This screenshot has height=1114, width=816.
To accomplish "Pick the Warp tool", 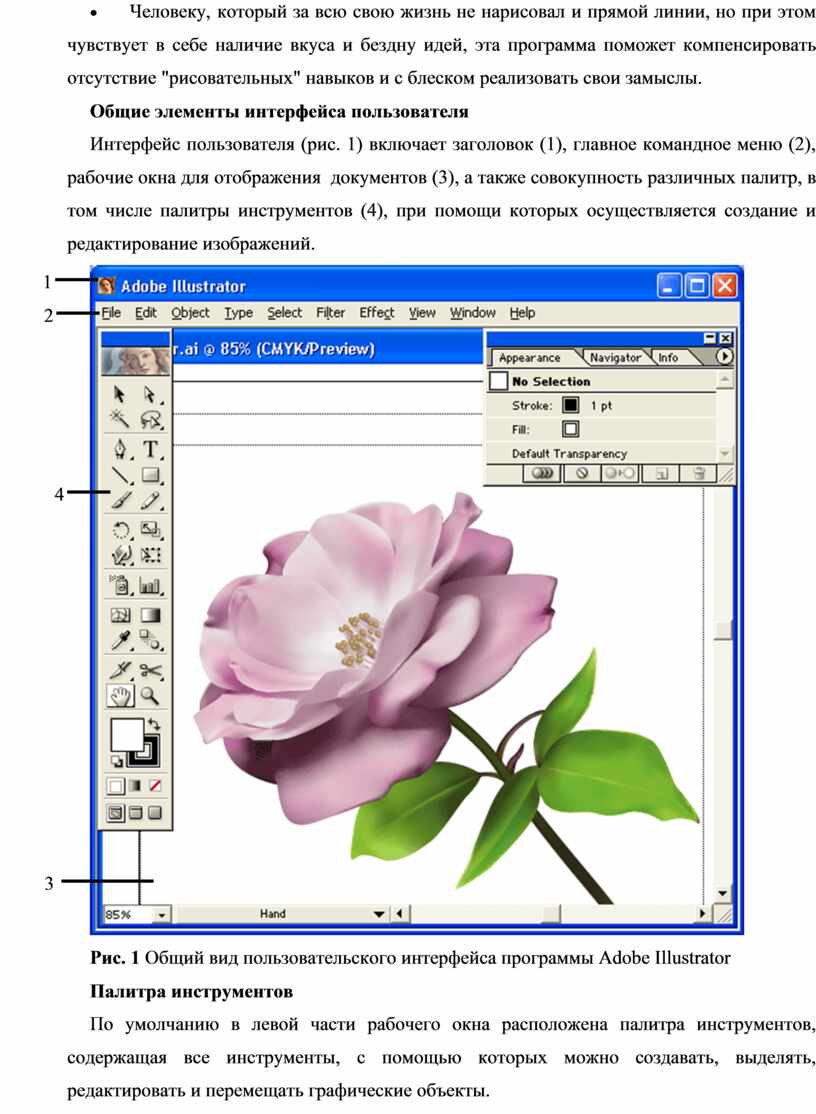I will 121,555.
